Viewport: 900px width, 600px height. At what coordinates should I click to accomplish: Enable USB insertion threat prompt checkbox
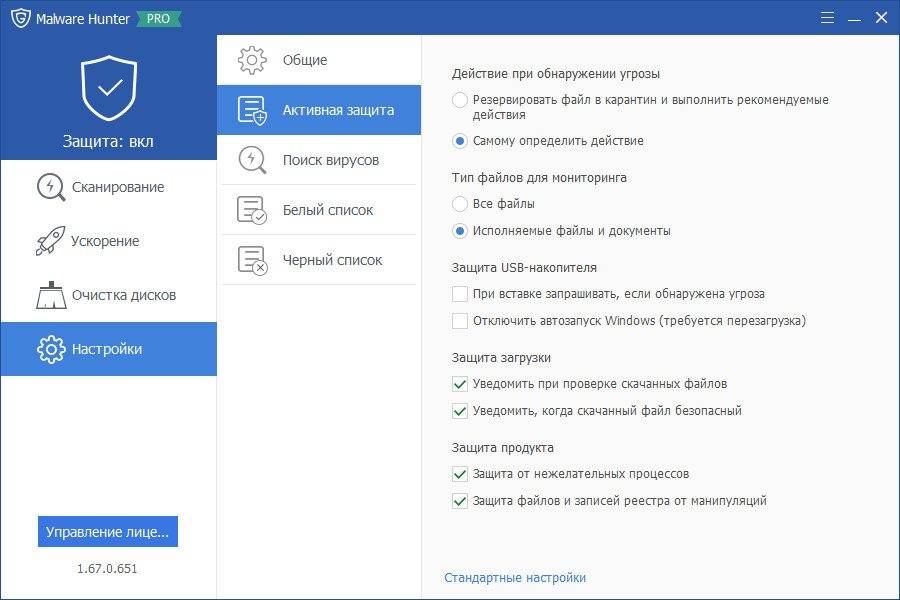[x=460, y=294]
